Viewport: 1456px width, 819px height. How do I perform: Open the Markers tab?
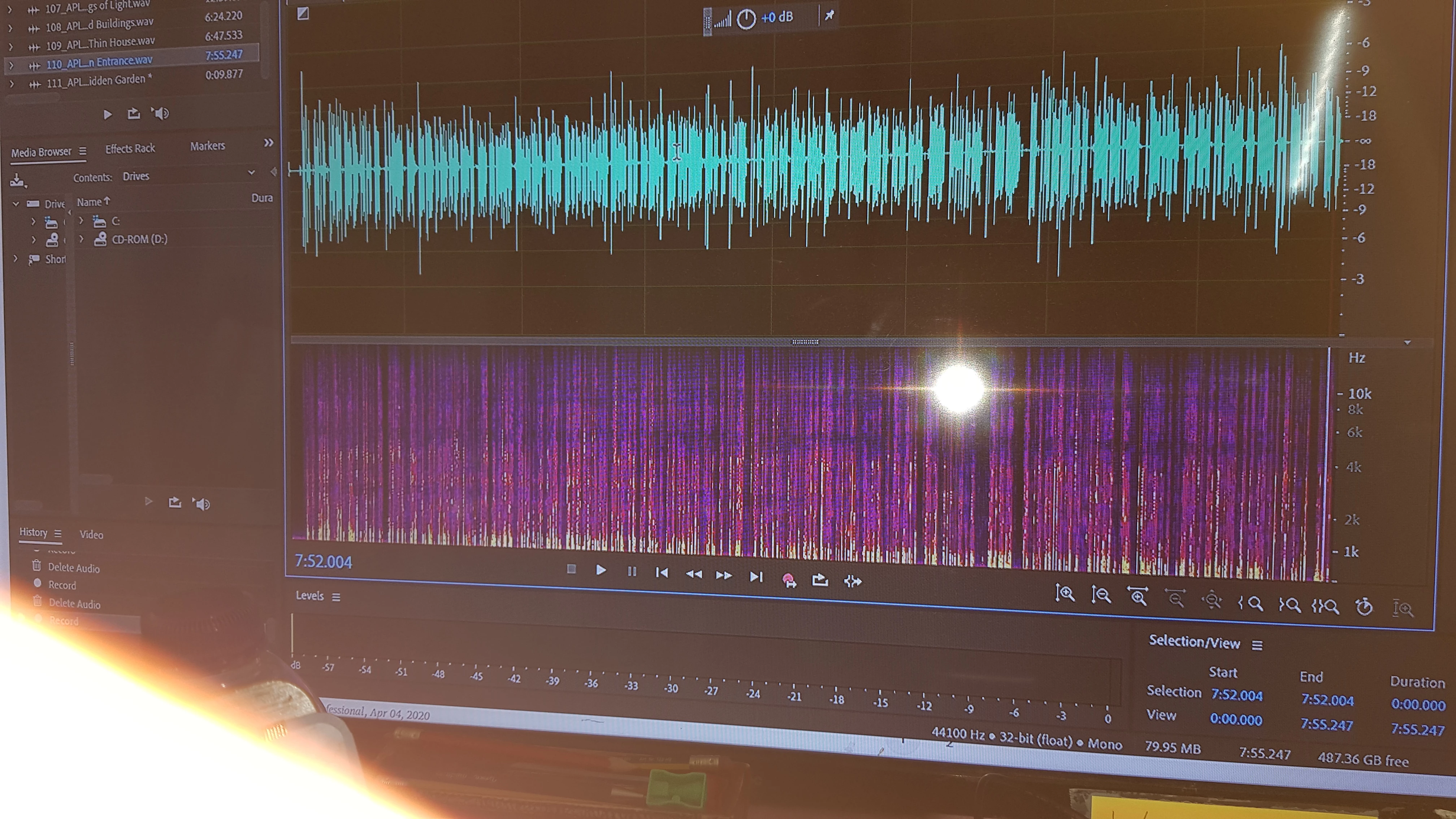click(207, 146)
